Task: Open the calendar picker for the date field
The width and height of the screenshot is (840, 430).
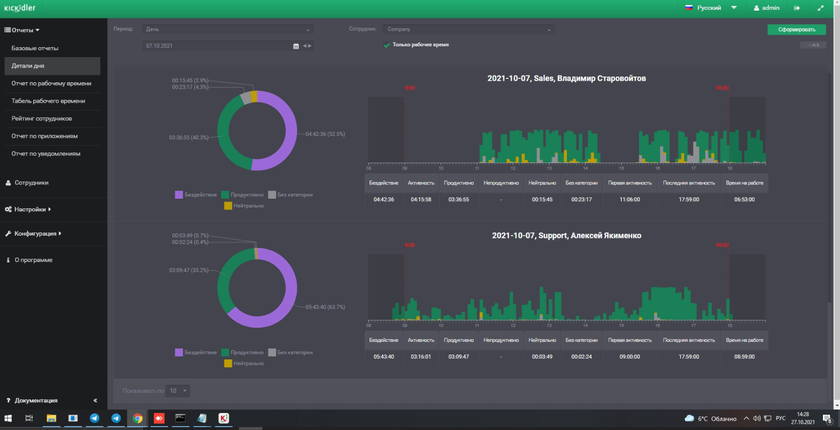Action: coord(296,46)
